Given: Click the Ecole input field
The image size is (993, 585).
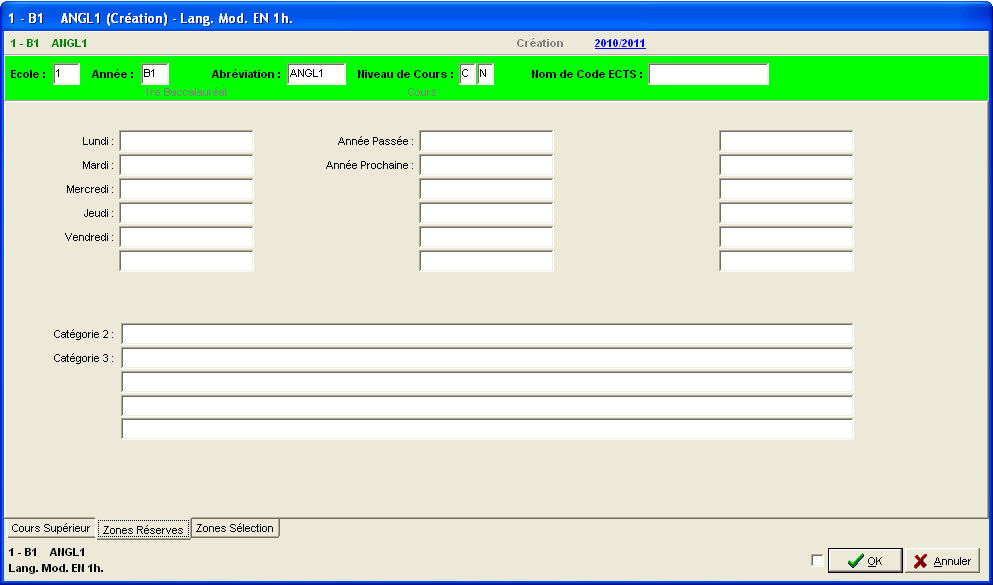Looking at the screenshot, I should [66, 74].
